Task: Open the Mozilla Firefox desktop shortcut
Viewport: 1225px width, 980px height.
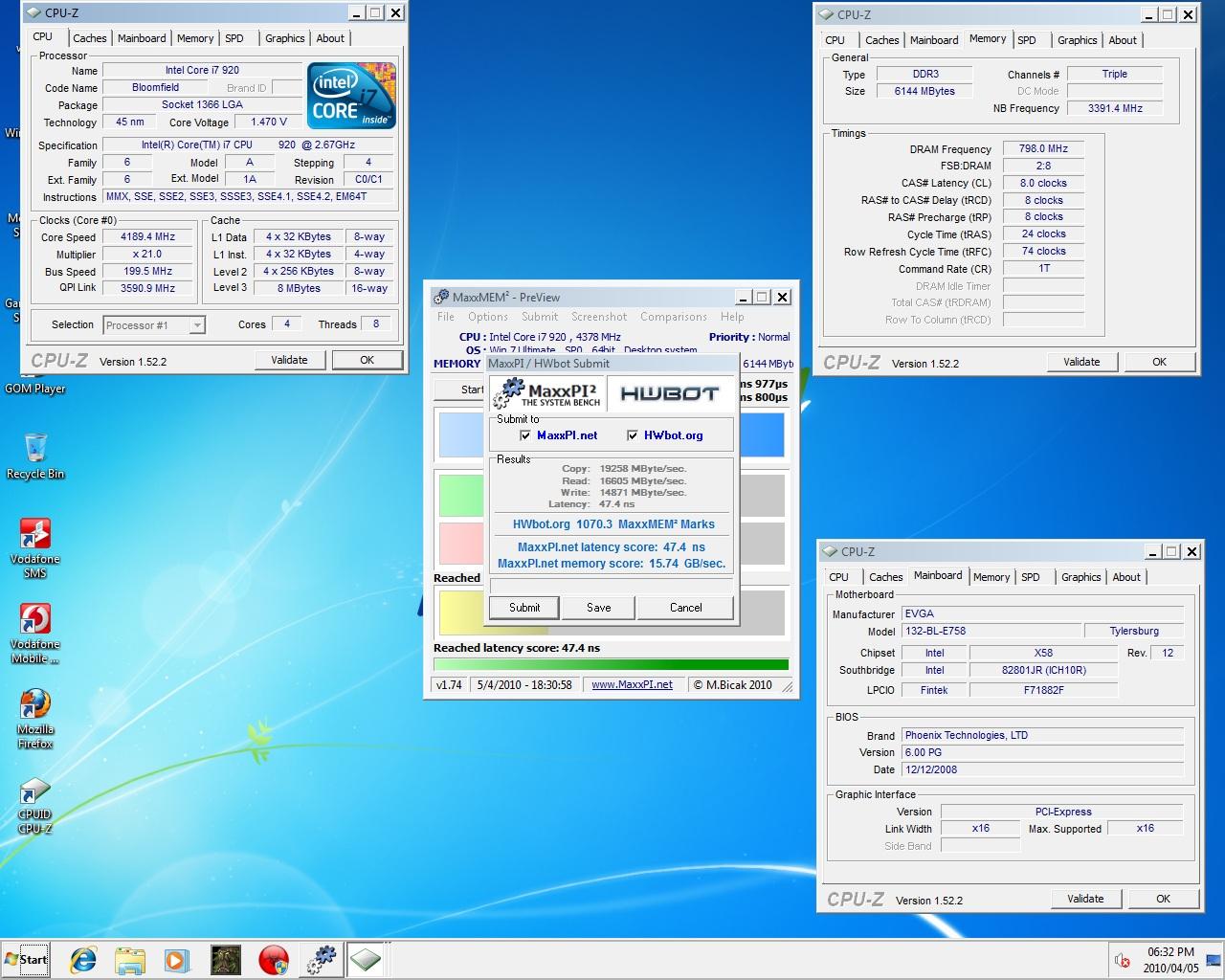Action: 35,719
